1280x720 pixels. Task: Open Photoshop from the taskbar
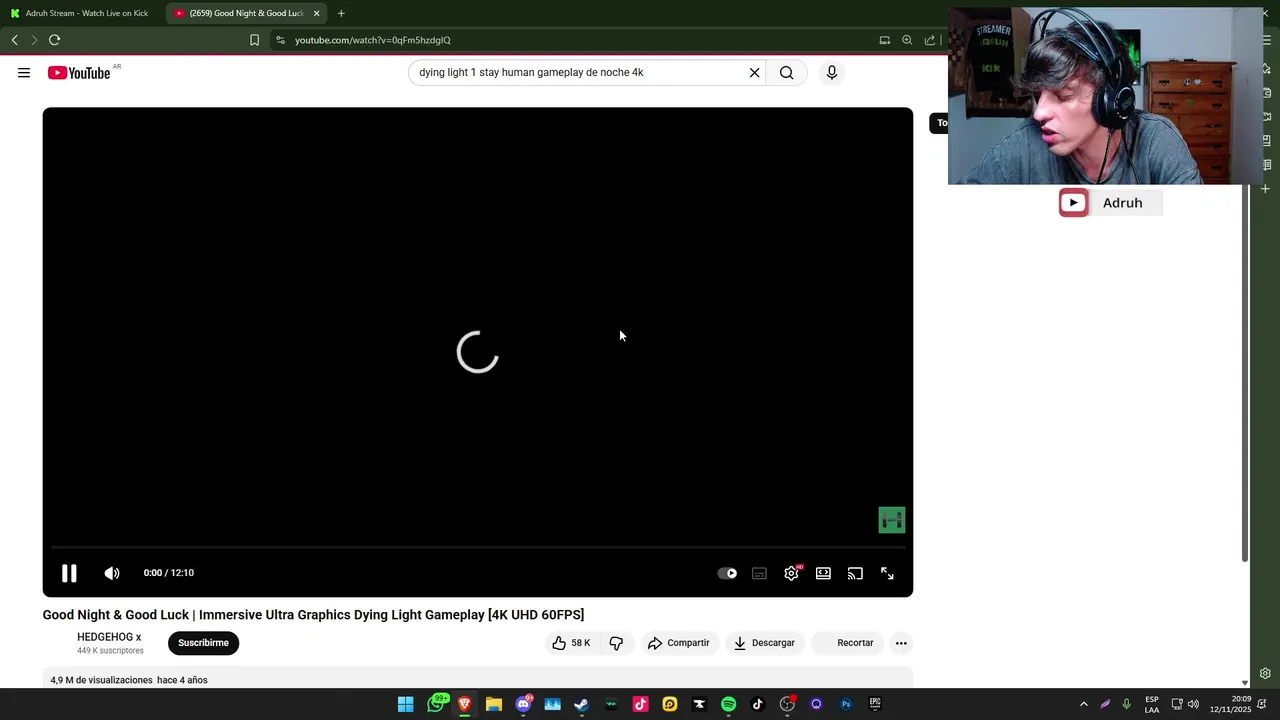pyautogui.click(x=846, y=704)
